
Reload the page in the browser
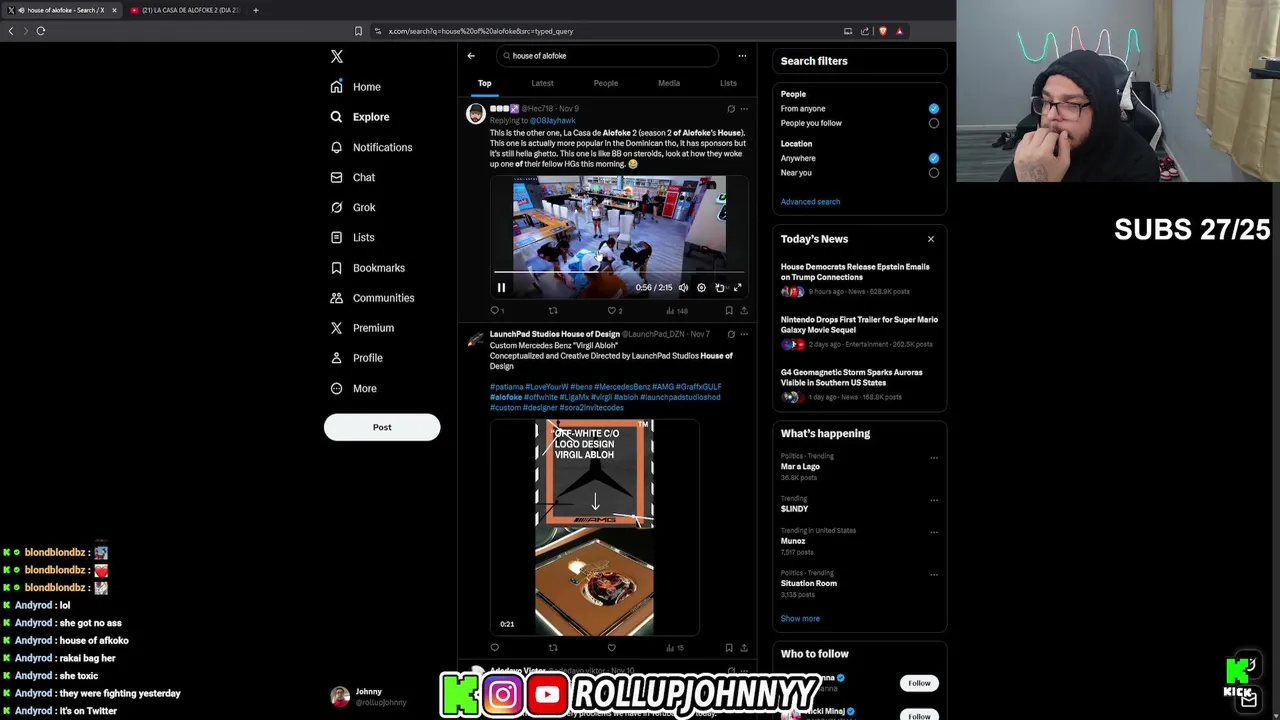point(41,31)
